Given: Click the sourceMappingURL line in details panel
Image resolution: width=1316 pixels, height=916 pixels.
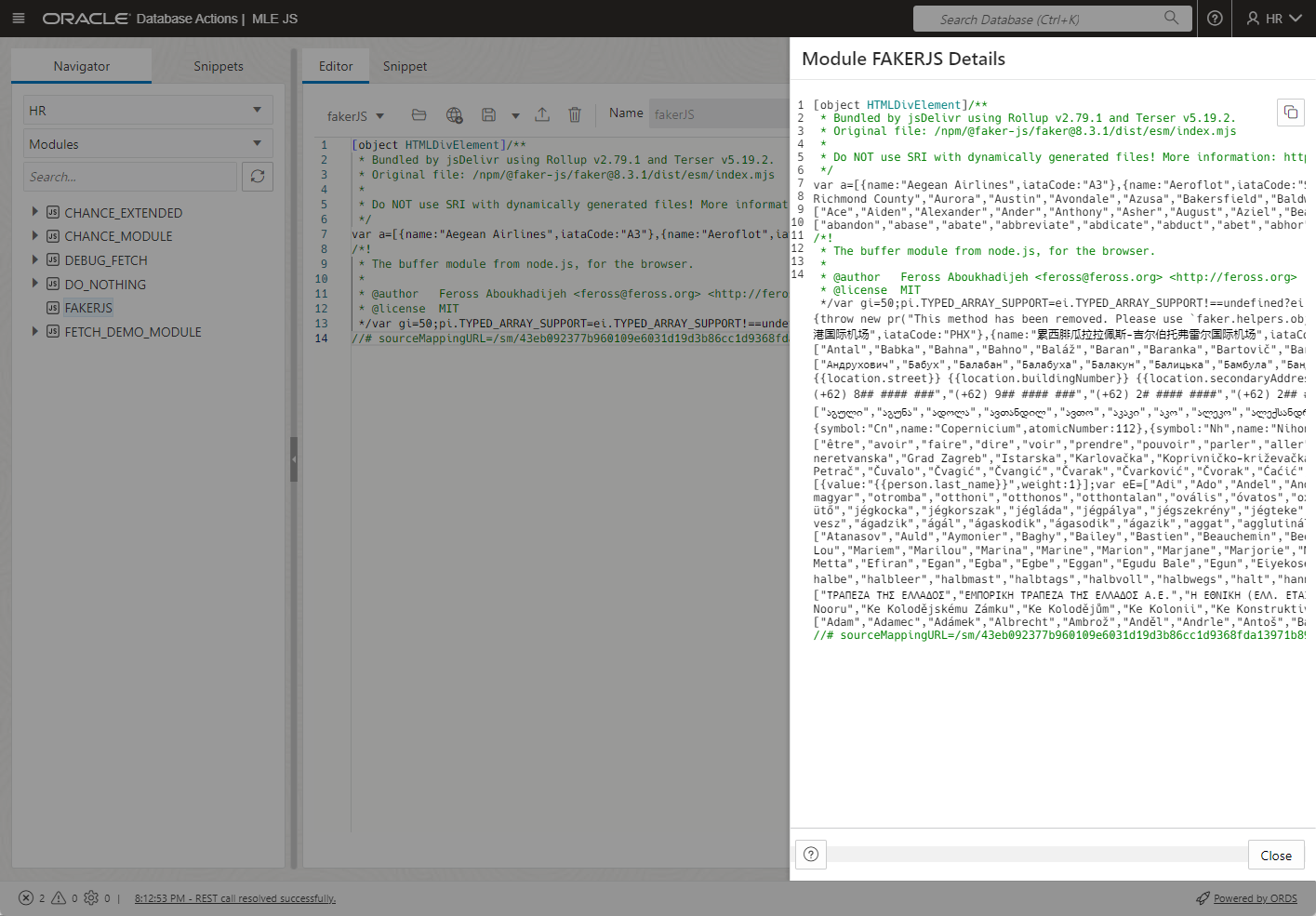Looking at the screenshot, I should point(1058,635).
